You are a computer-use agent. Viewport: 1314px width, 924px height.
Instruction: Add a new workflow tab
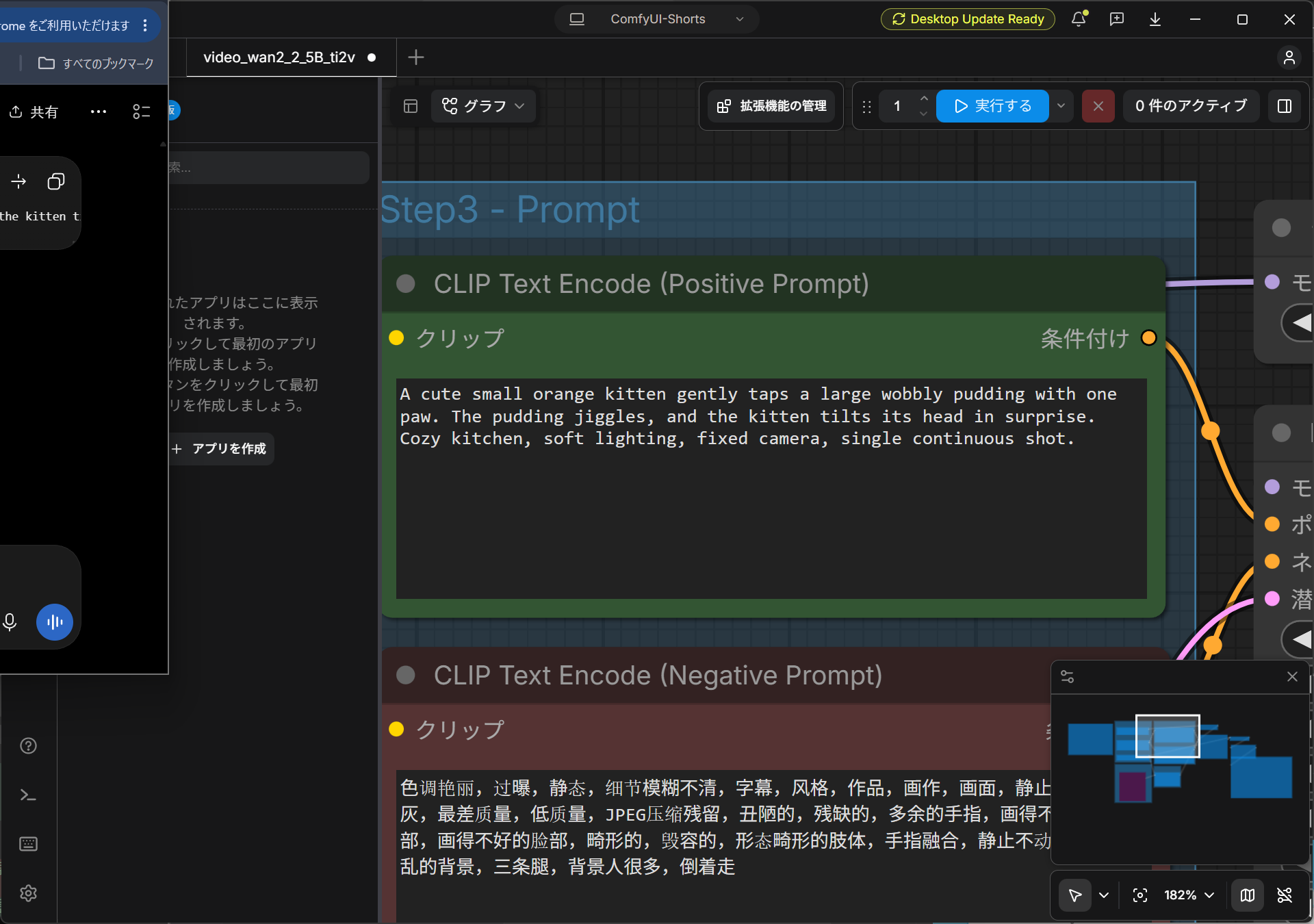click(x=416, y=57)
